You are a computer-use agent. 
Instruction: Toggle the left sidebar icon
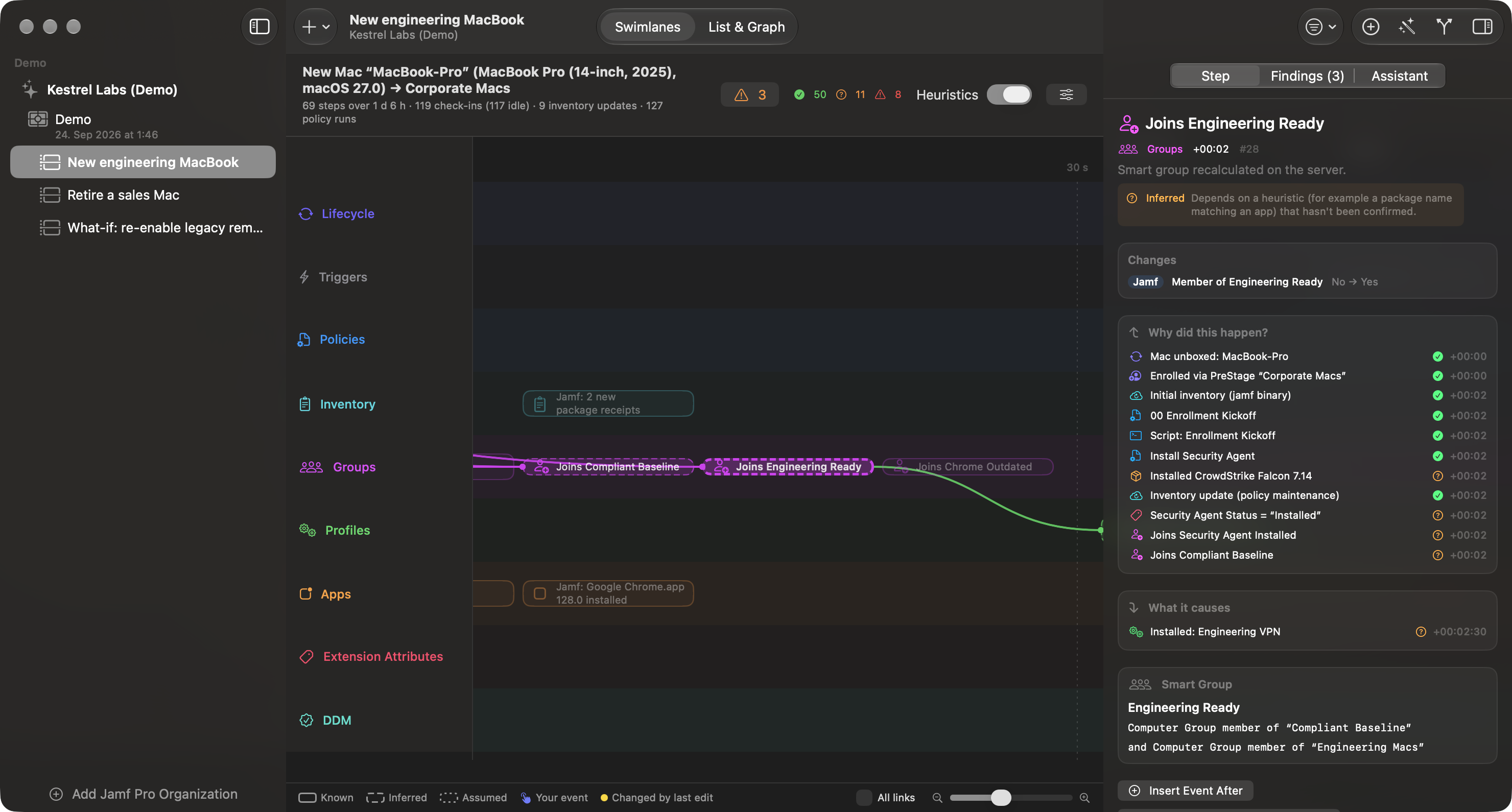point(259,27)
